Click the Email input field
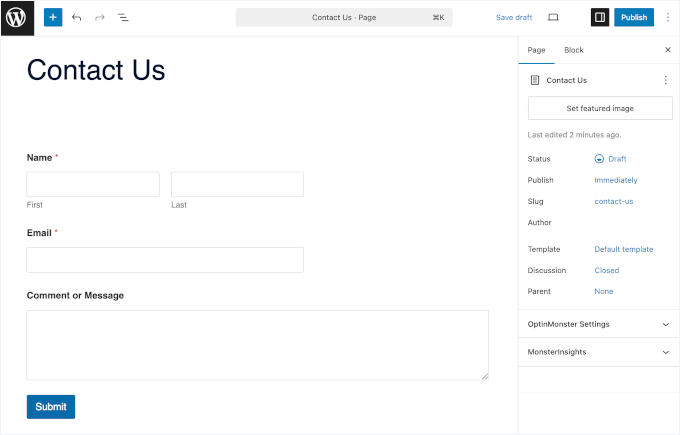Viewport: 680px width, 435px height. click(165, 260)
